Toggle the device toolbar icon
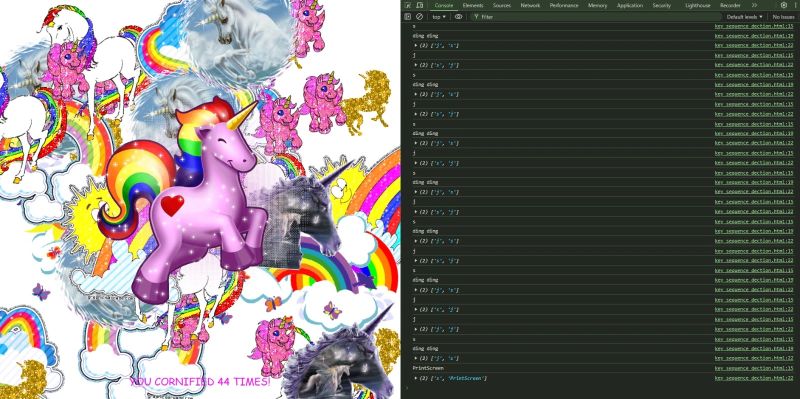The height and width of the screenshot is (399, 800). [x=419, y=5]
